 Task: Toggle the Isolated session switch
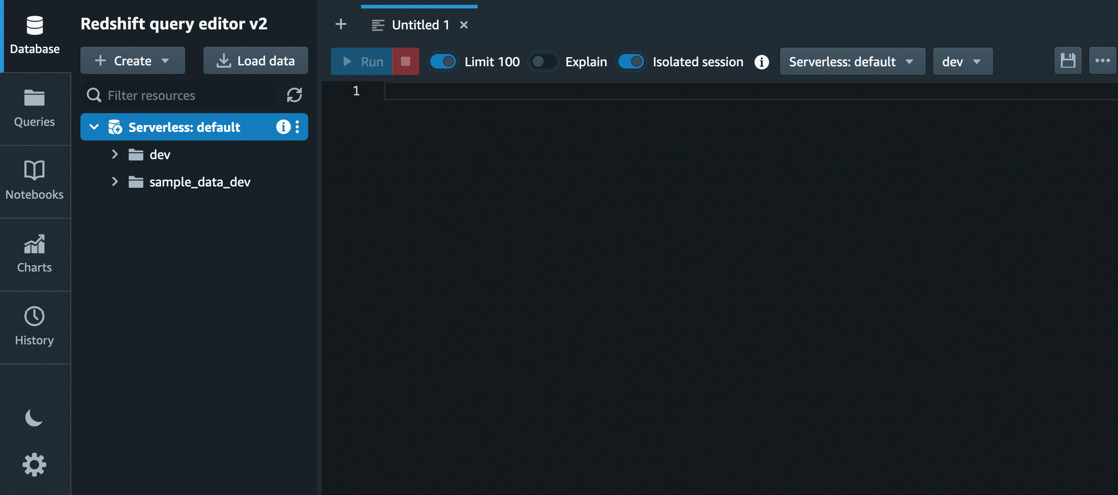coord(631,62)
